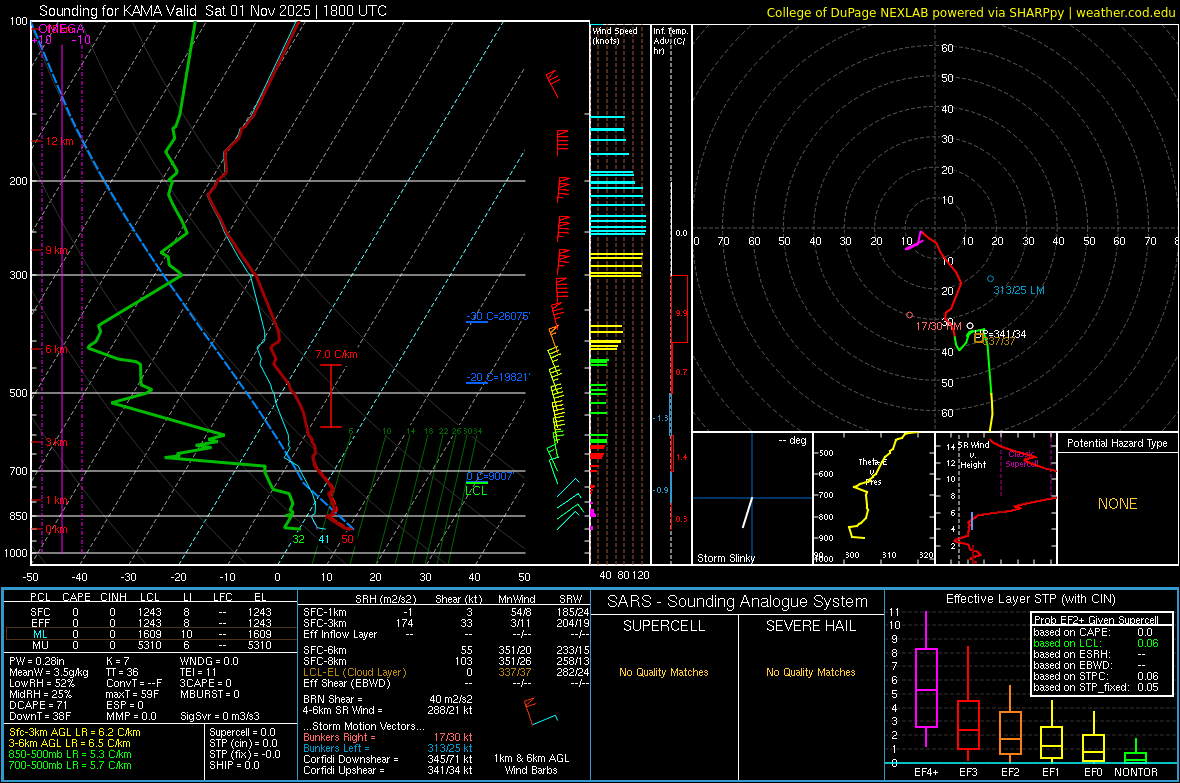This screenshot has width=1180, height=783.
Task: Click the blue left-mover circle marker on hodograph
Action: tap(990, 279)
